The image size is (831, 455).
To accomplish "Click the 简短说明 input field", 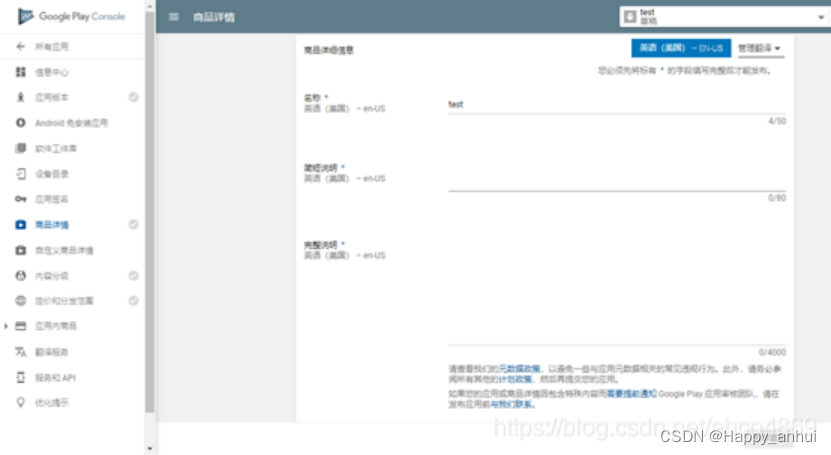I will 617,180.
